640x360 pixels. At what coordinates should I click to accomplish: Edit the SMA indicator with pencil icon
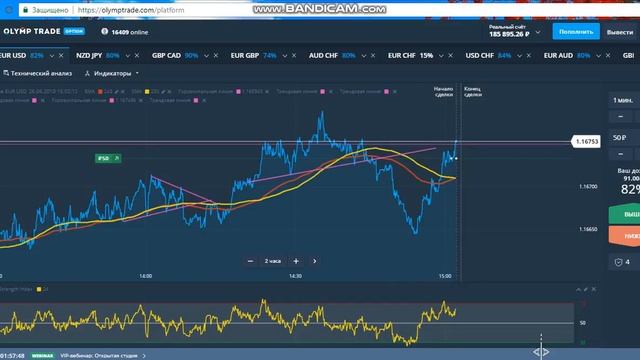point(163,92)
